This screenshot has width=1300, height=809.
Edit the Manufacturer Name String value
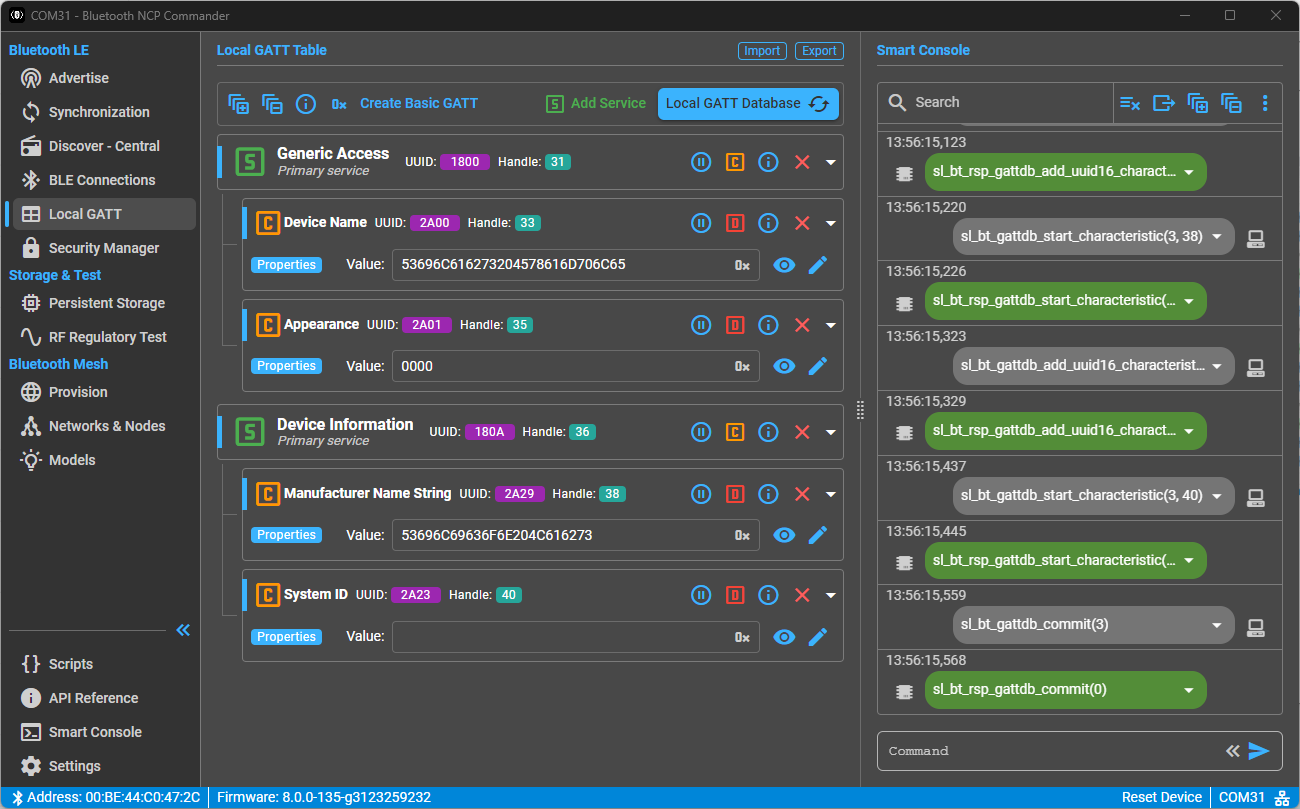[x=818, y=535]
